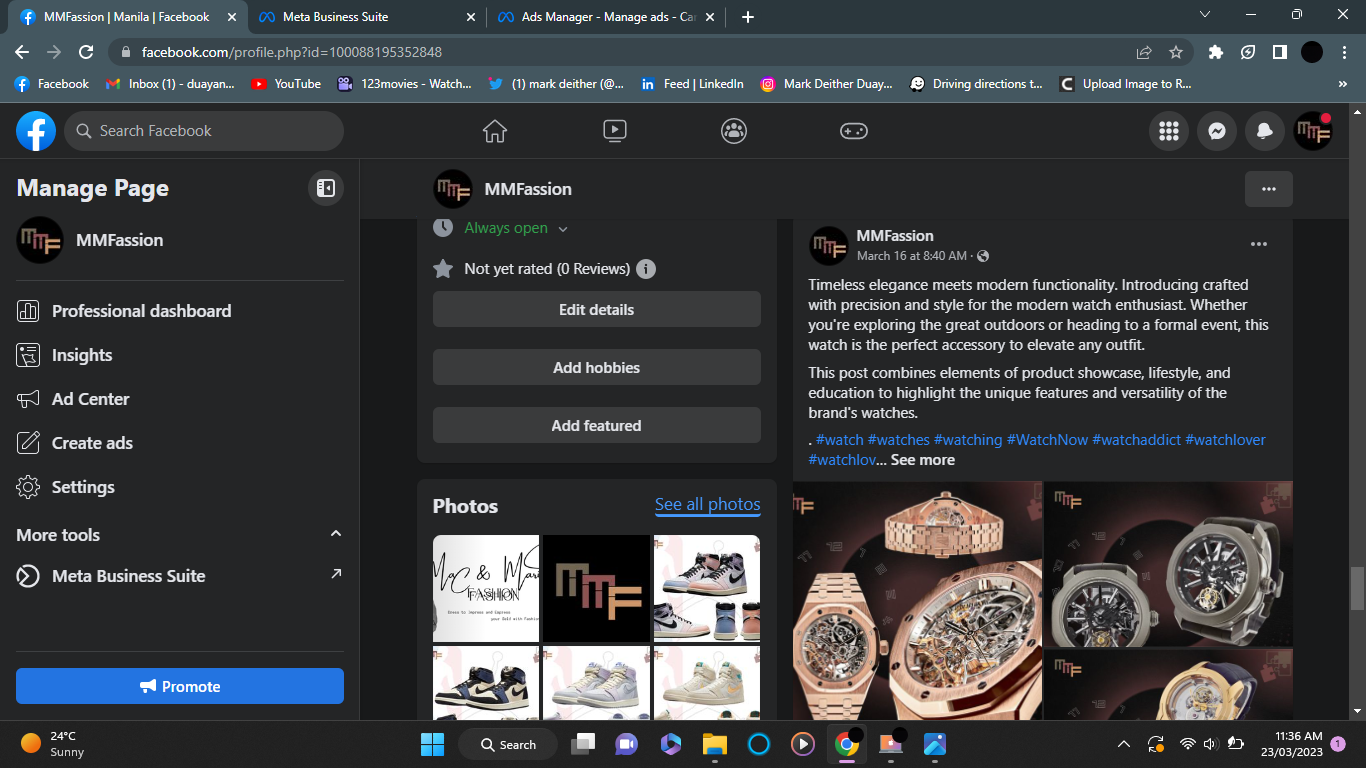Open Messenger chats icon
1366x768 pixels.
(x=1217, y=131)
